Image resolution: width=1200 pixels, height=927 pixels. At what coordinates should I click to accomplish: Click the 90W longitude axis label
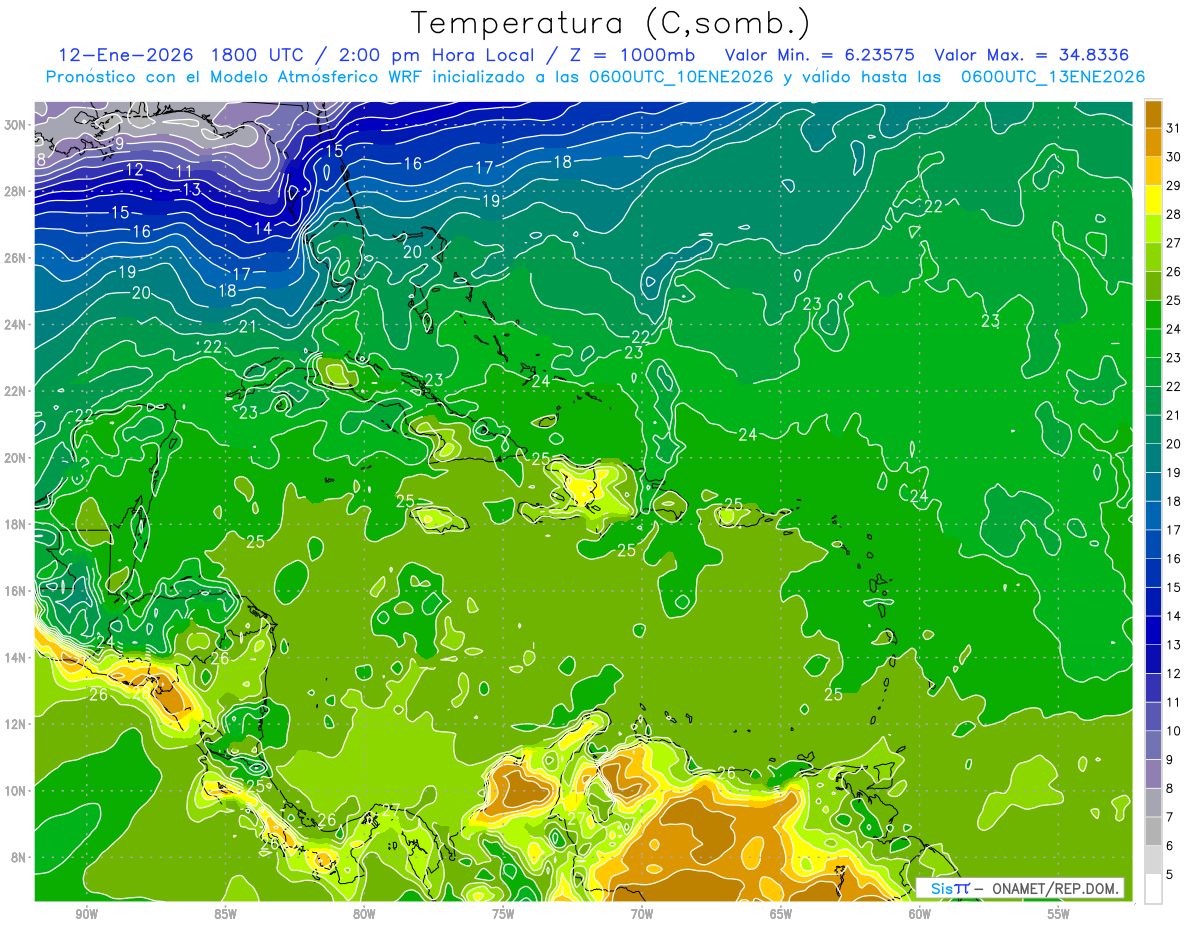pos(86,914)
